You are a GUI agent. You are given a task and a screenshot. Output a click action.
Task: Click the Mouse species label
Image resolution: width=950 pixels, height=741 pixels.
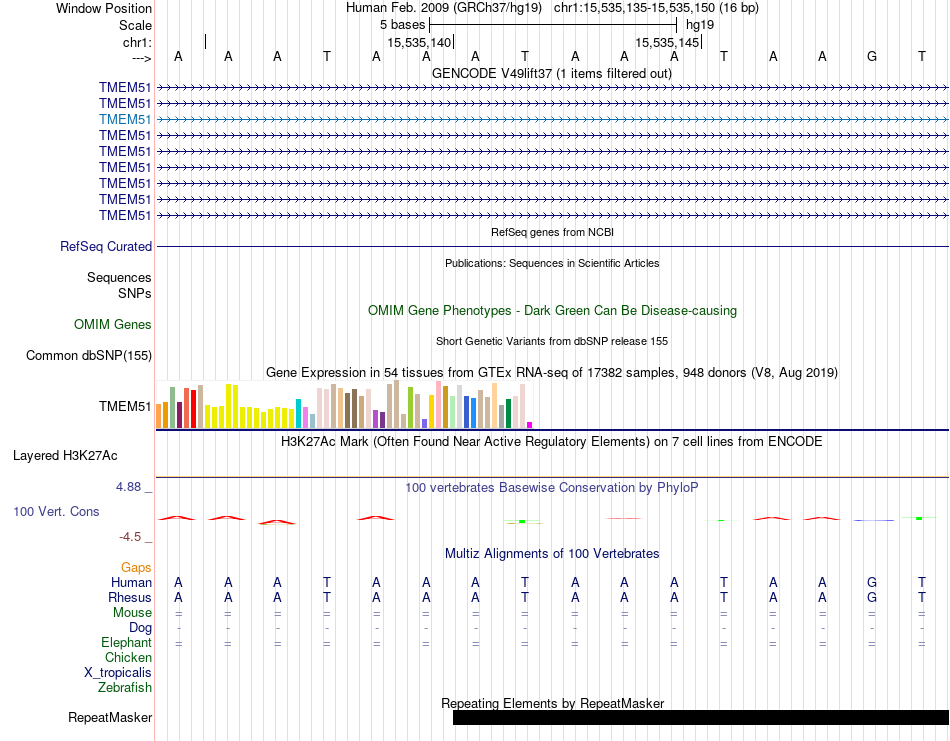132,613
